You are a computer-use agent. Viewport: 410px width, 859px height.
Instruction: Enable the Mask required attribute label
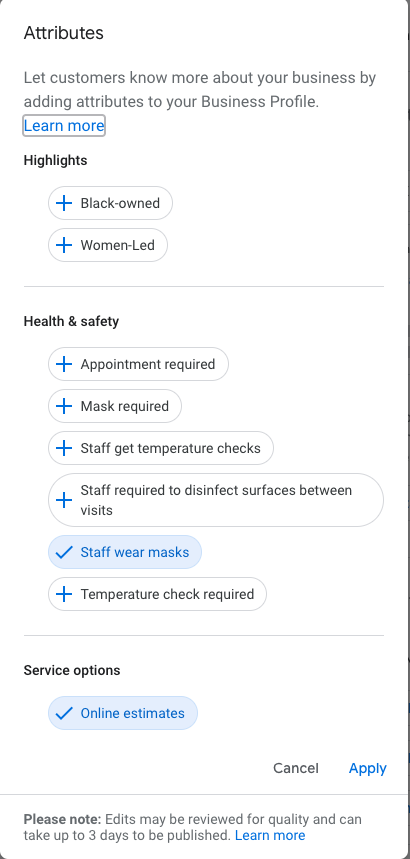tap(124, 406)
